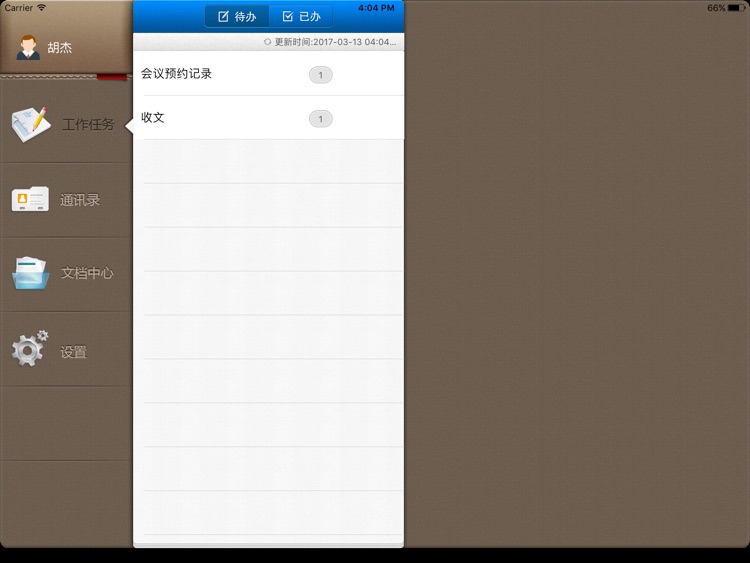The width and height of the screenshot is (750, 563).
Task: Tap the count badge beside 会议预约记录
Action: (320, 75)
